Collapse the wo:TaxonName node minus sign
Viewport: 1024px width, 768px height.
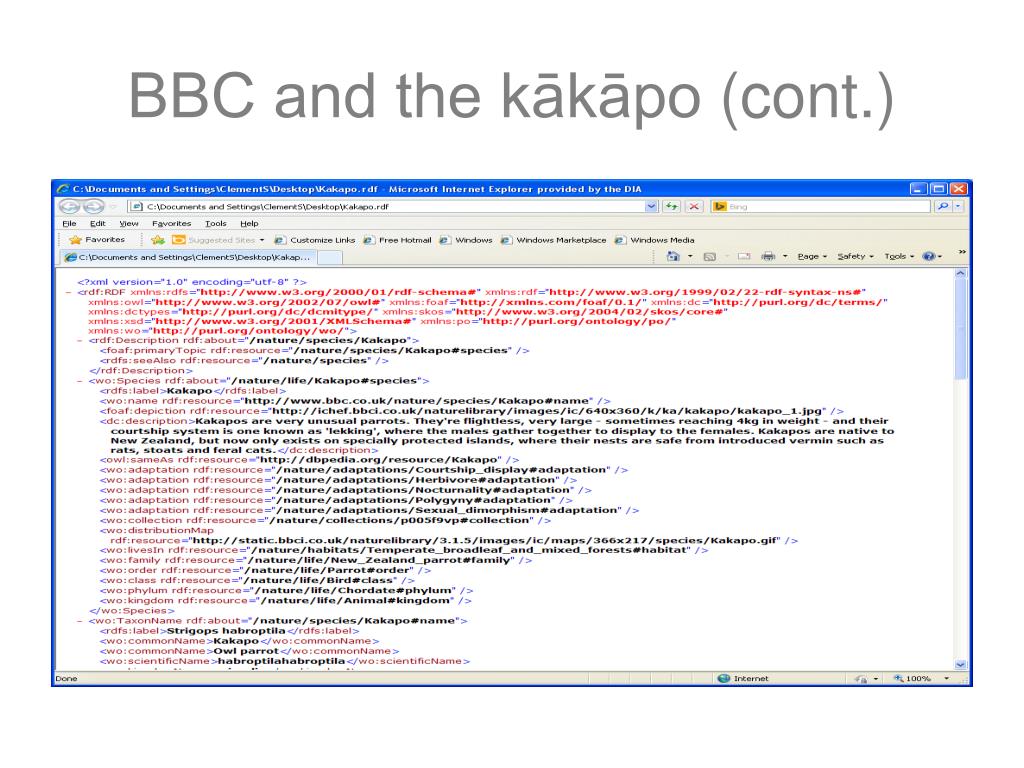pos(80,620)
